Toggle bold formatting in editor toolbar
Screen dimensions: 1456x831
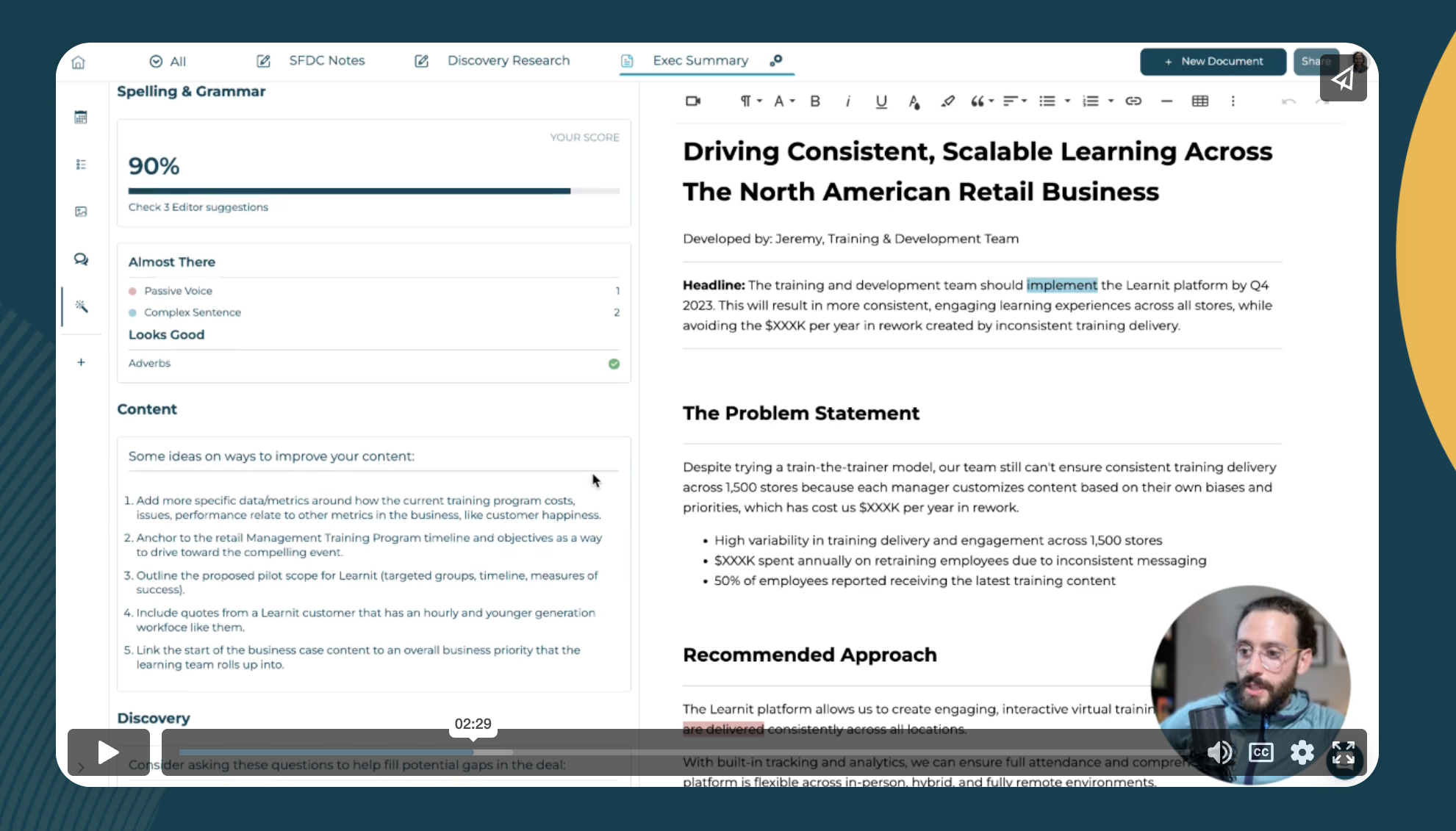[815, 101]
